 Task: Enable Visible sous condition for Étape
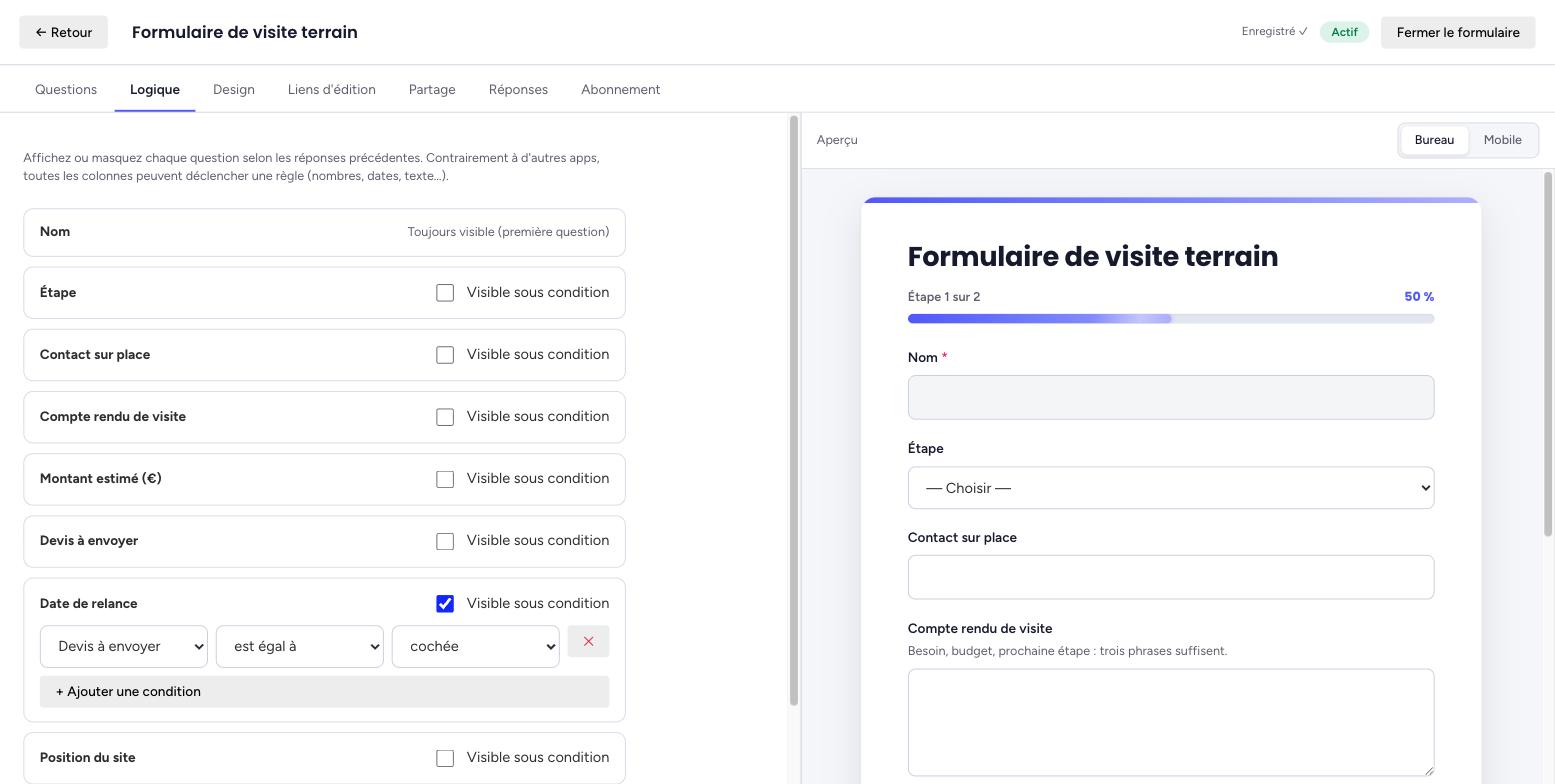tap(445, 293)
